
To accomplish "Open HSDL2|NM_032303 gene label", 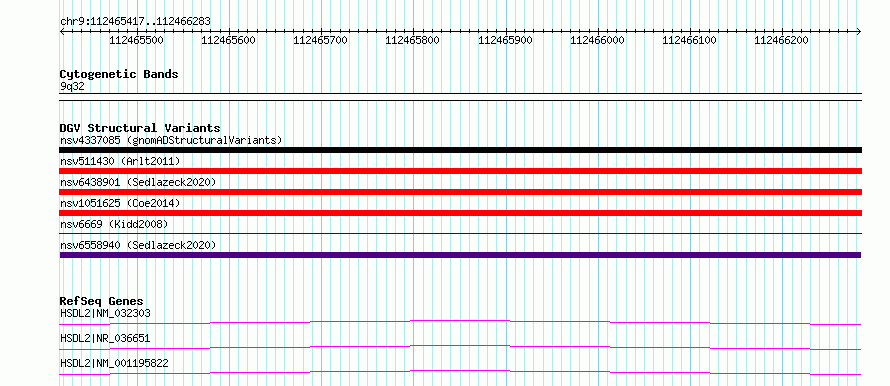I will [105, 313].
